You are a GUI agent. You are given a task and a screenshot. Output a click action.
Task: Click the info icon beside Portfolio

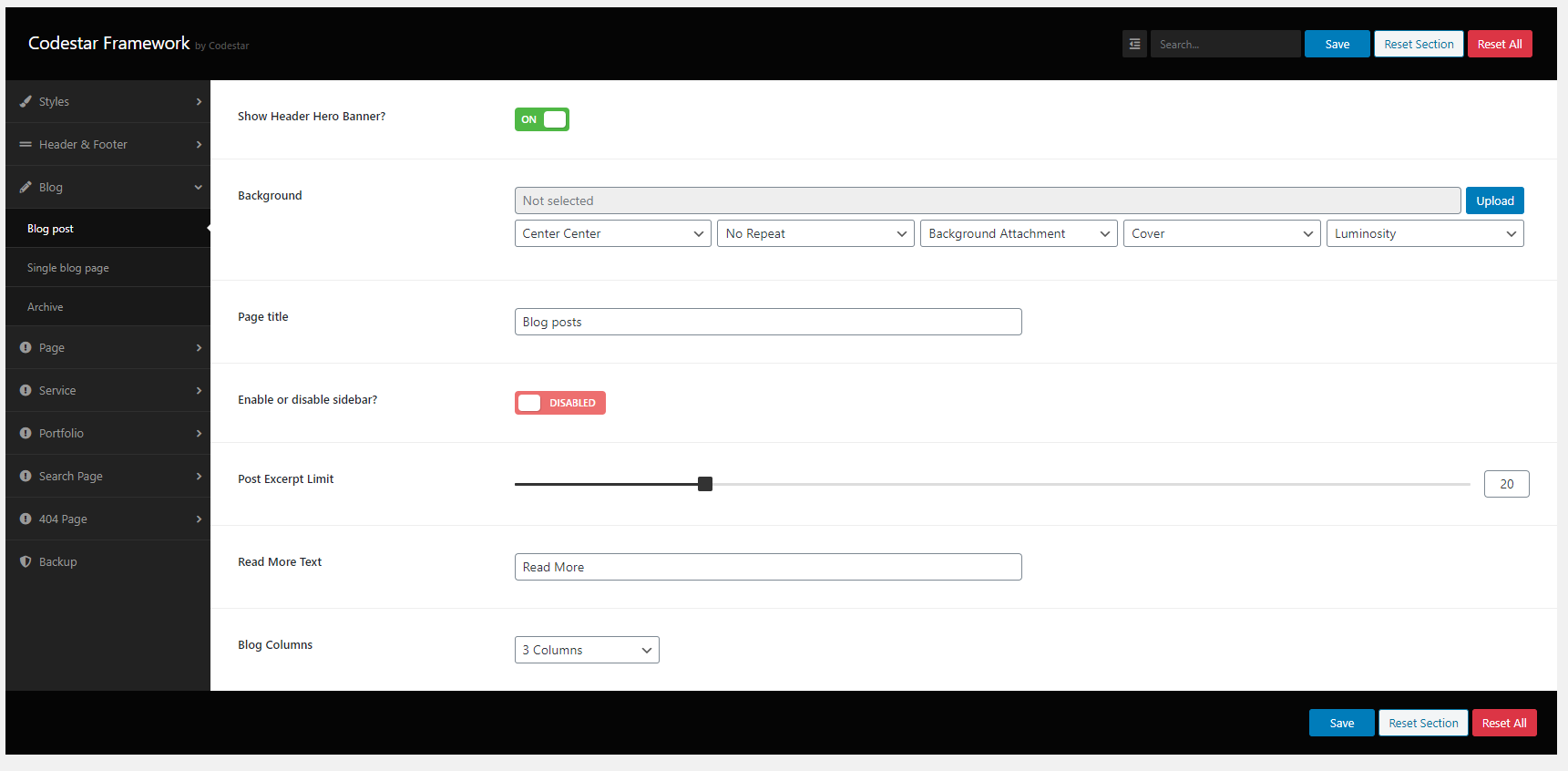point(26,433)
